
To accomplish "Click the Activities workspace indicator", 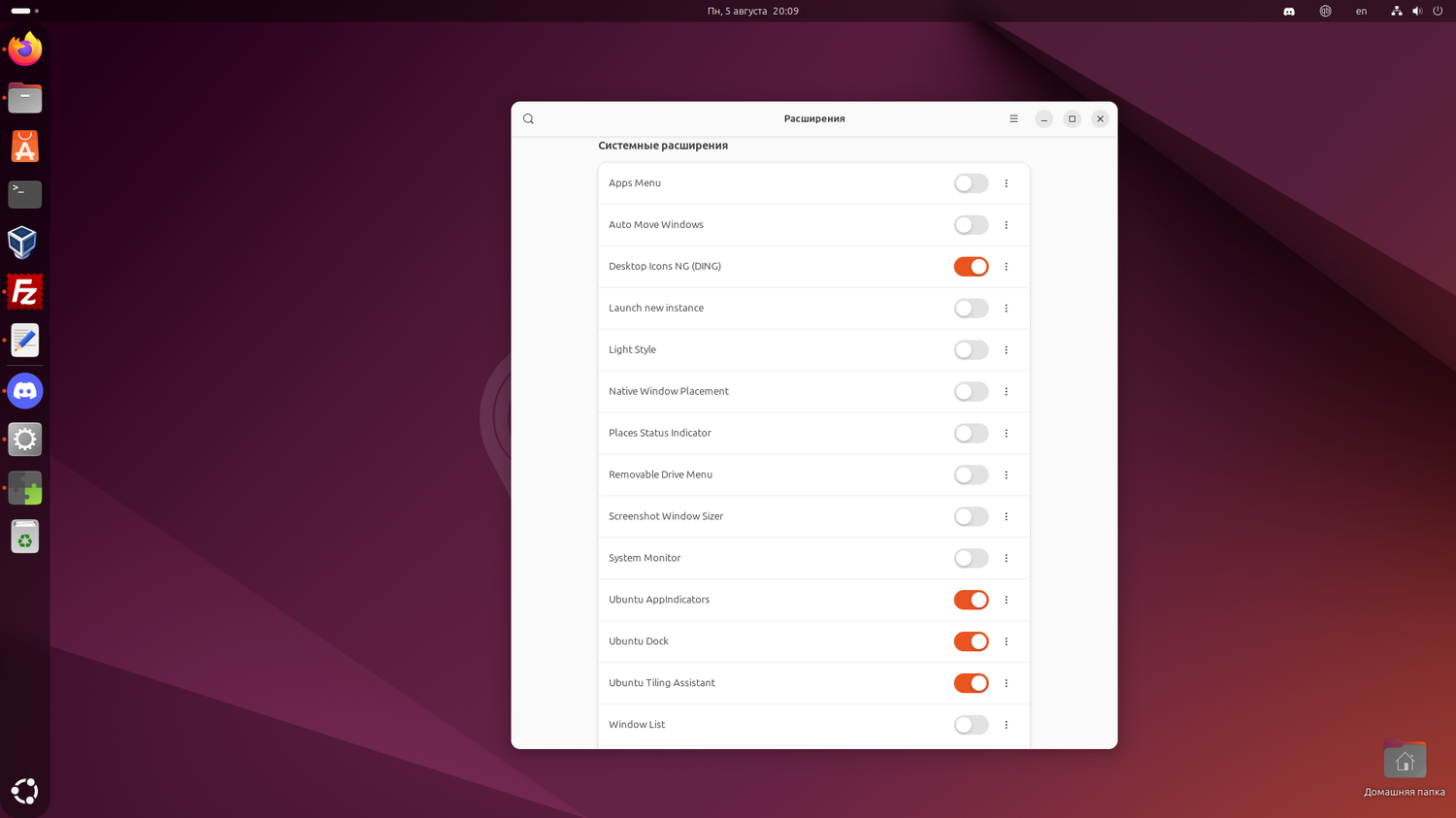I will [25, 12].
